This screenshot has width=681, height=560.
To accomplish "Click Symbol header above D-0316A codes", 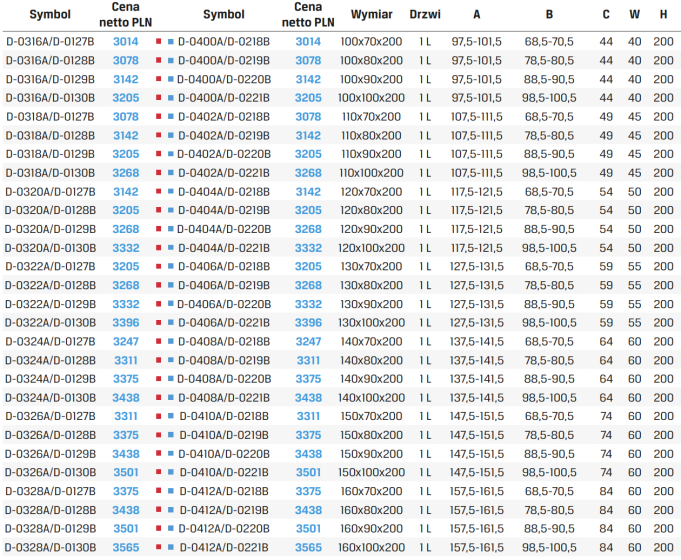I will coord(50,14).
